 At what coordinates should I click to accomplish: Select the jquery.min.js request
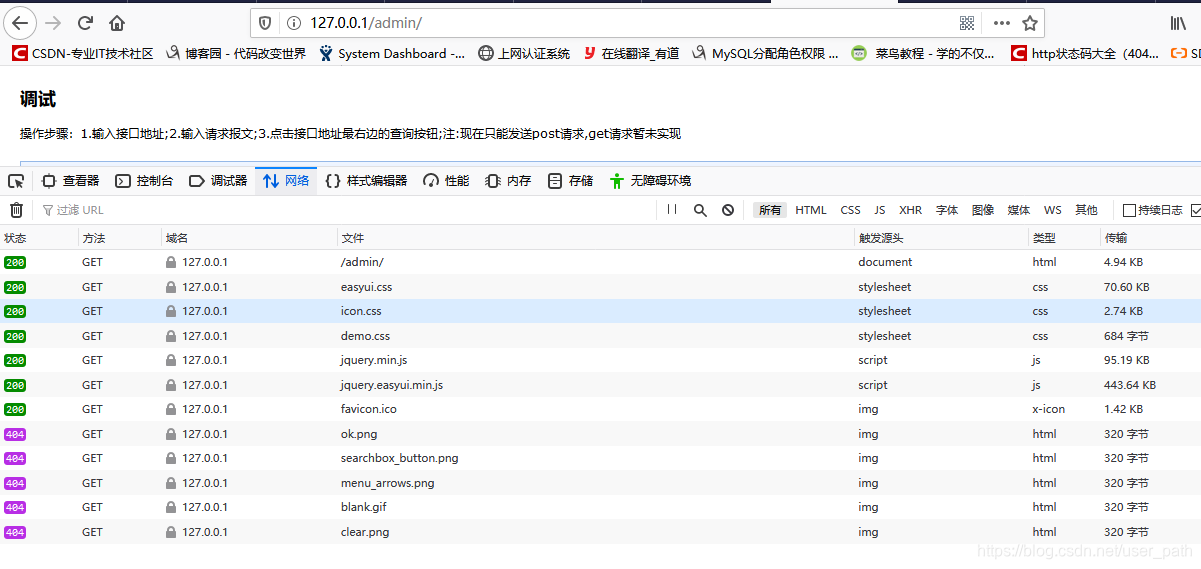tap(600, 360)
